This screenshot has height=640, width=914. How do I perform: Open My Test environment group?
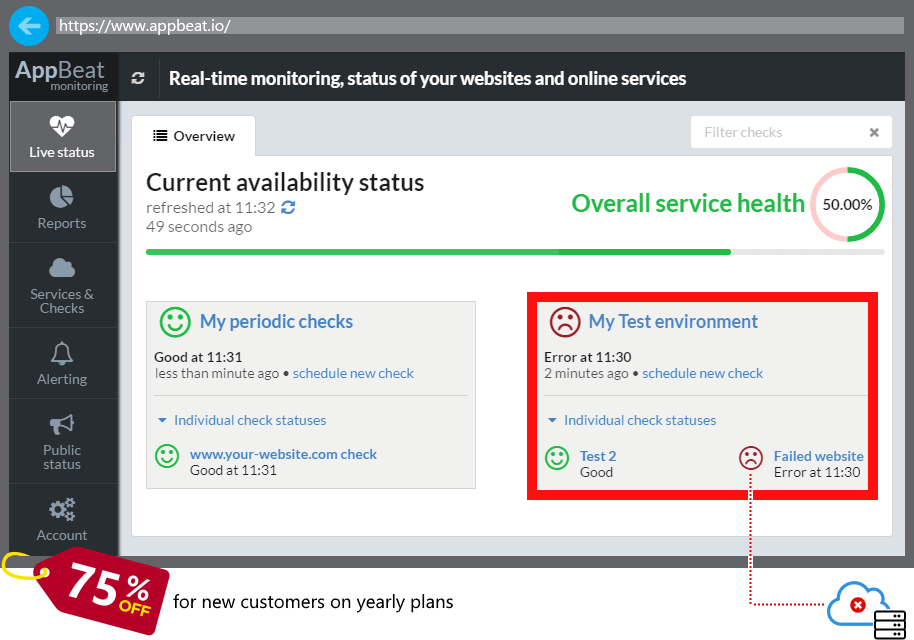point(673,322)
